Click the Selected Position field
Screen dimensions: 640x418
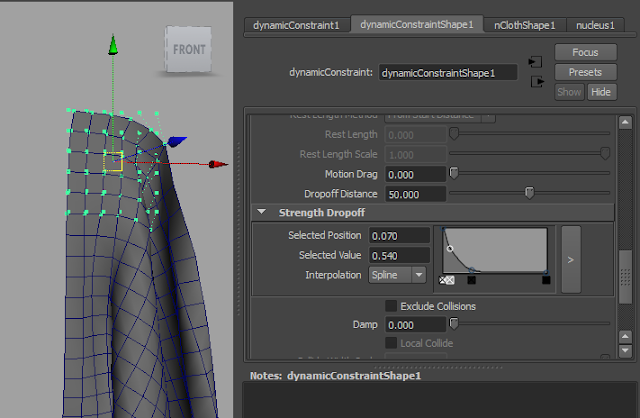coord(399,236)
